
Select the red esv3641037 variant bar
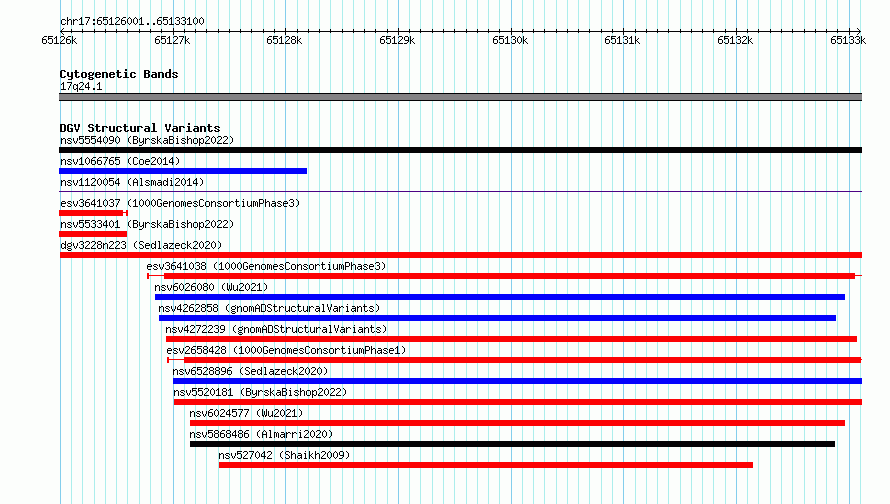coord(93,213)
